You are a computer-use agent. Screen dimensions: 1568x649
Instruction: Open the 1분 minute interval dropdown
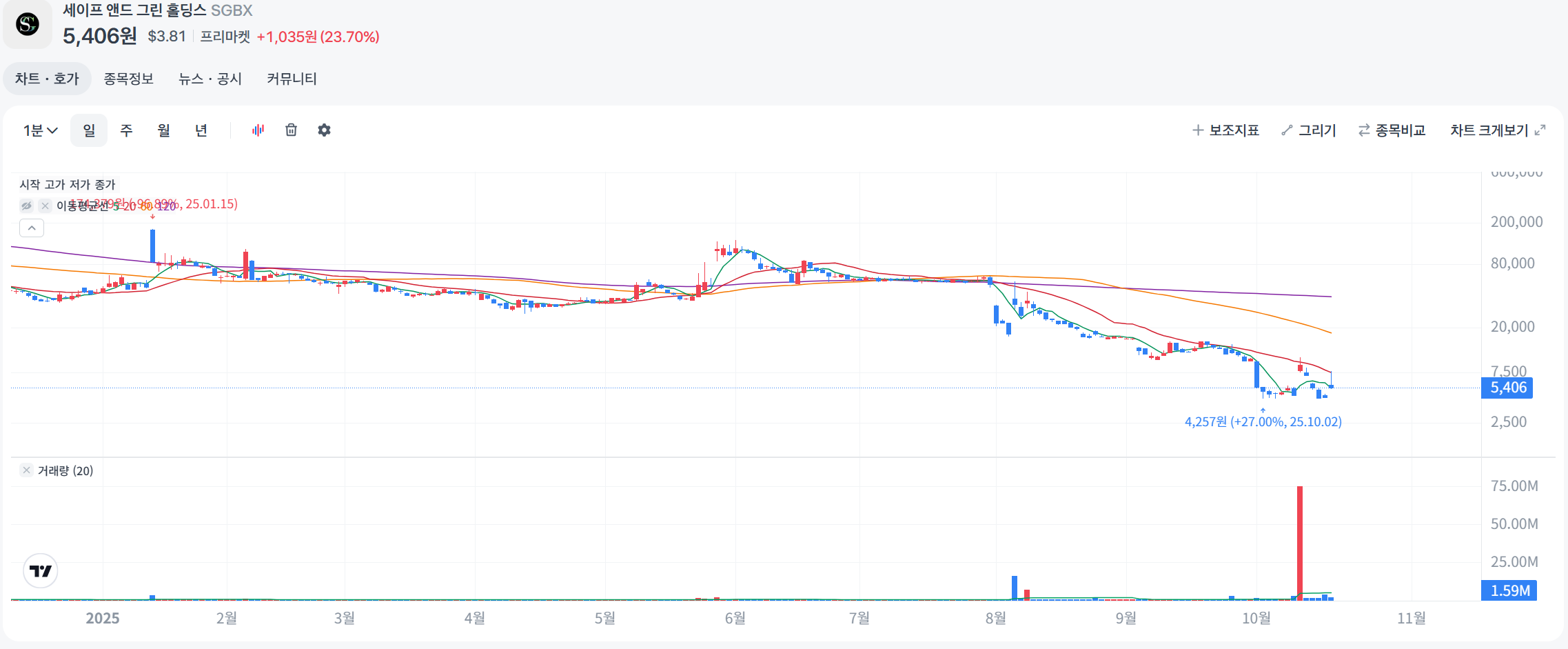[x=41, y=130]
